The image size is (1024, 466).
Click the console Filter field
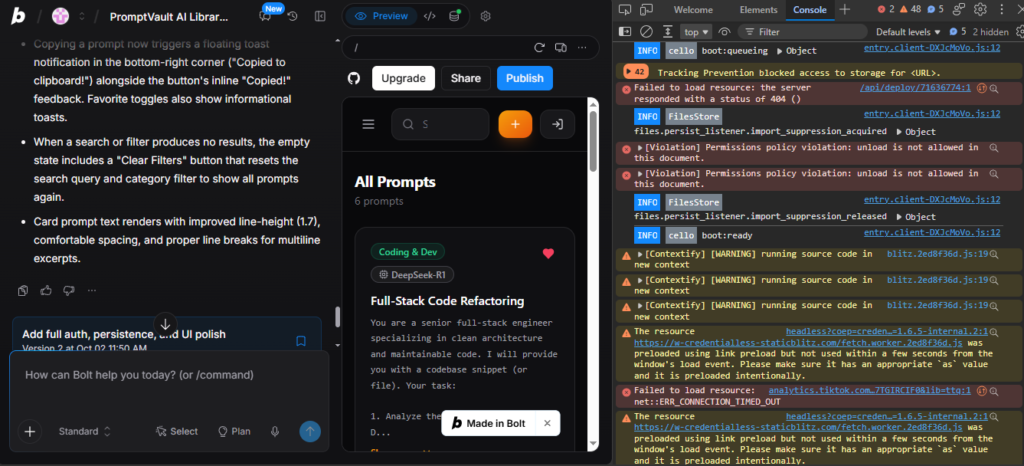(x=803, y=31)
